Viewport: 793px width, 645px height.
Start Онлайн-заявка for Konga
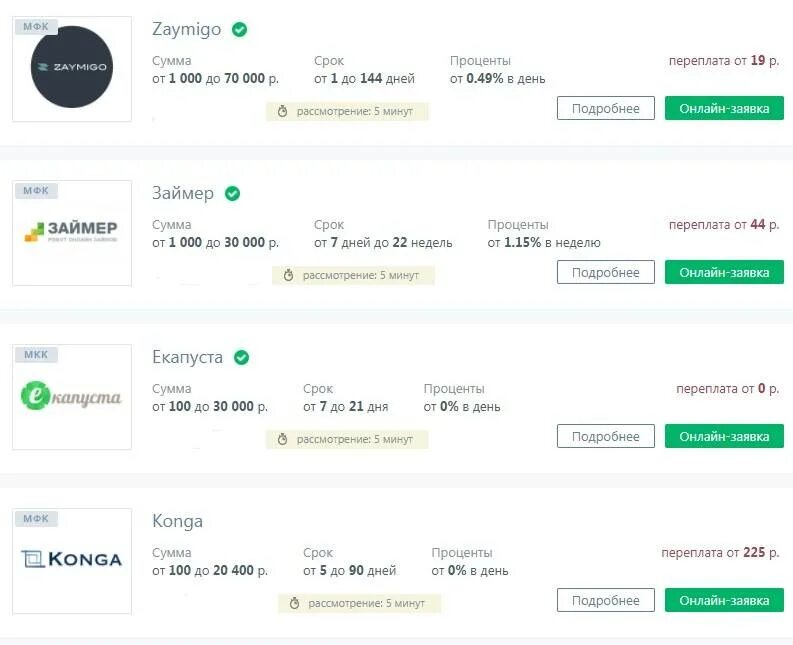pyautogui.click(x=724, y=600)
